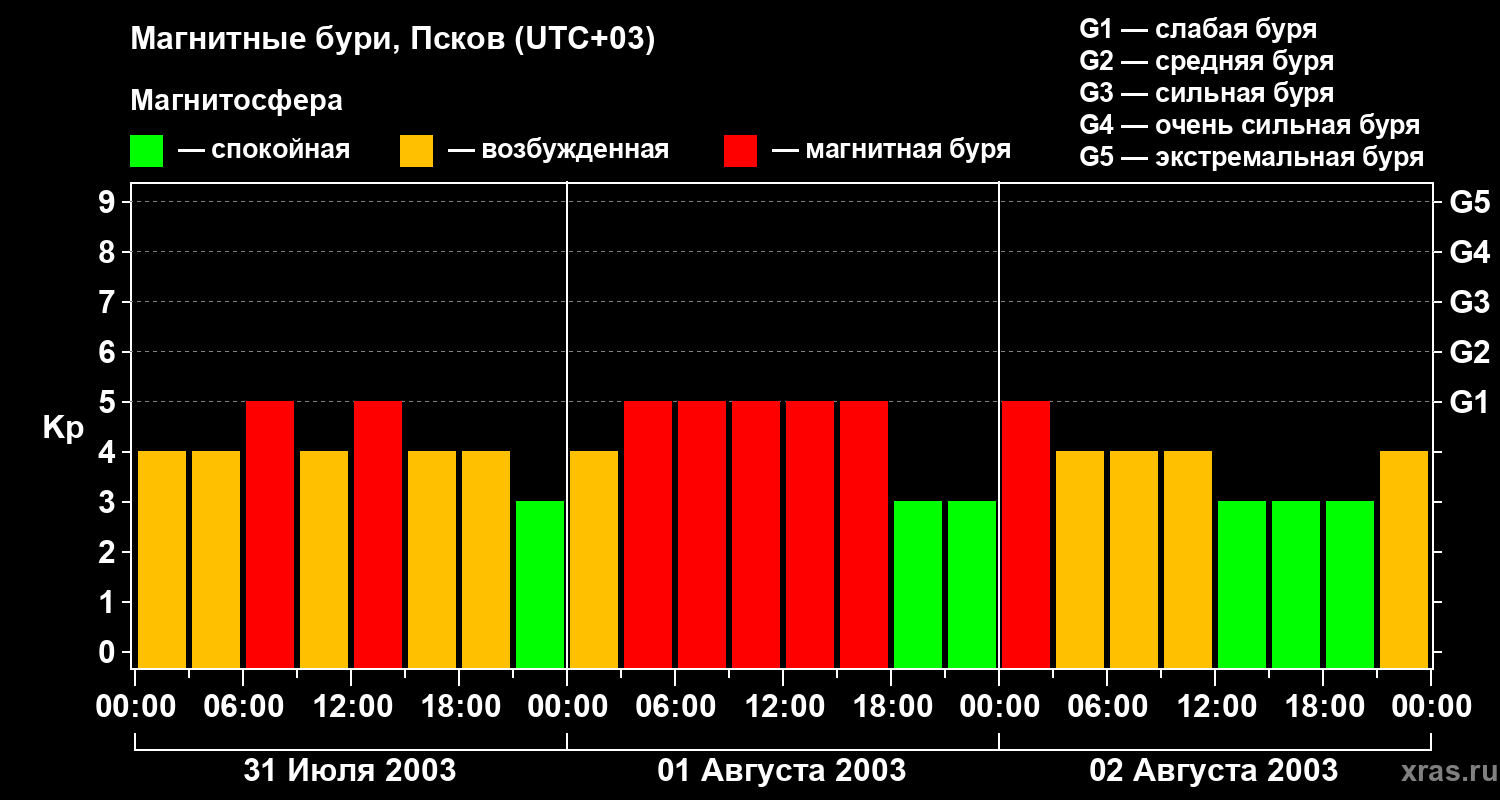Click the 'Kp' axis label
The width and height of the screenshot is (1500, 800).
pos(62,428)
